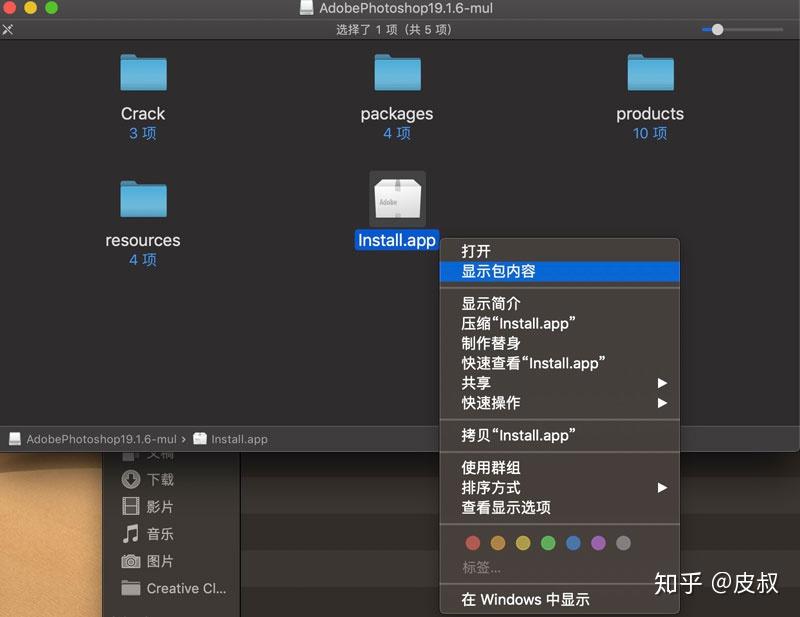Viewport: 800px width, 617px height.
Task: Click the X icon in the toolbar
Action: (x=8, y=29)
